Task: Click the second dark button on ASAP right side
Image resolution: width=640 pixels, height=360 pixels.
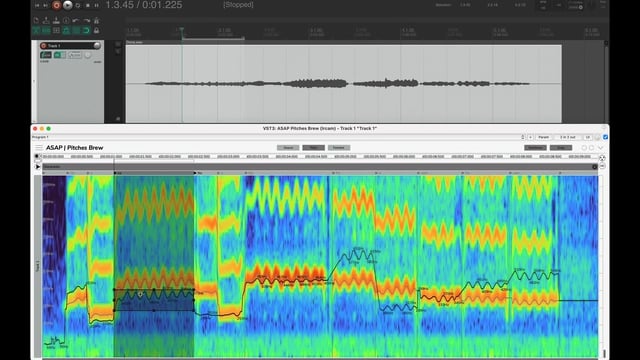Action: tap(561, 148)
